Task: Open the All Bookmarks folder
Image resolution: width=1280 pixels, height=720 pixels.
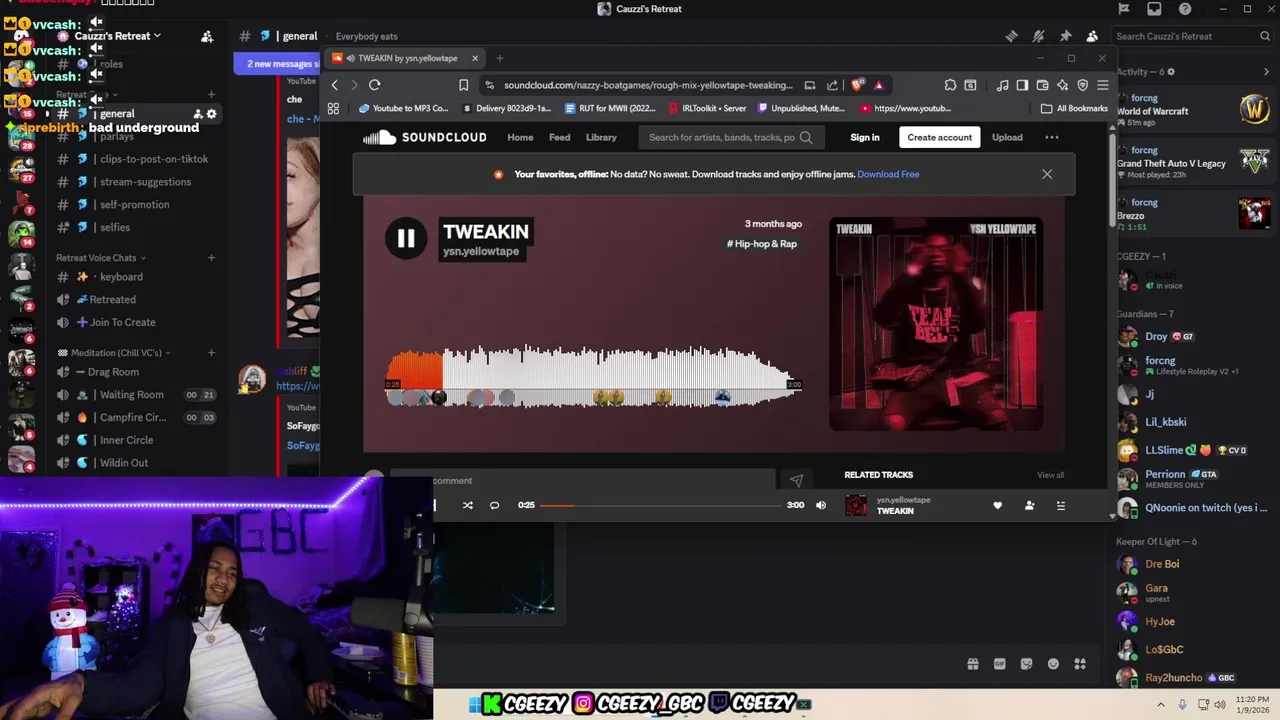Action: (x=1074, y=108)
